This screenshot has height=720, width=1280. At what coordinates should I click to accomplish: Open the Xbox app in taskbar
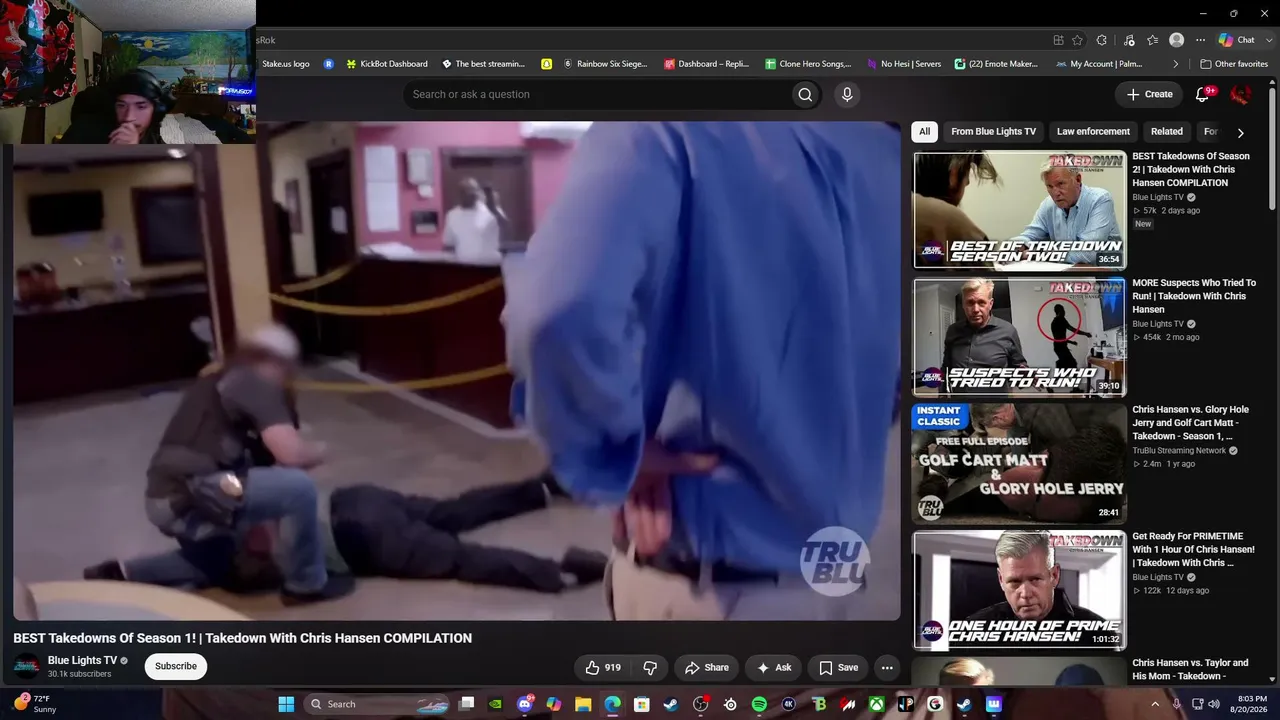pos(876,704)
